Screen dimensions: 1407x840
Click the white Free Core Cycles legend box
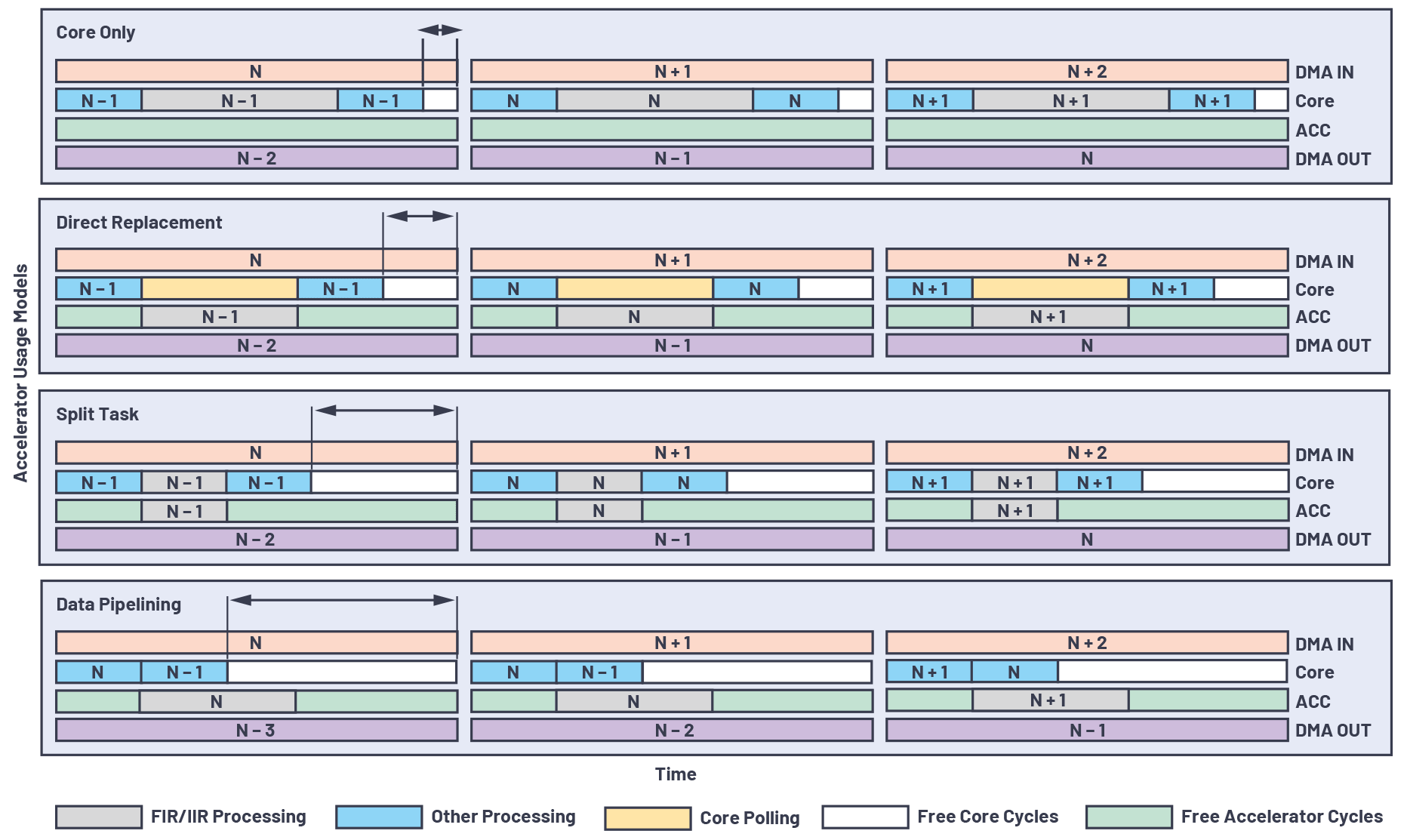click(x=865, y=817)
